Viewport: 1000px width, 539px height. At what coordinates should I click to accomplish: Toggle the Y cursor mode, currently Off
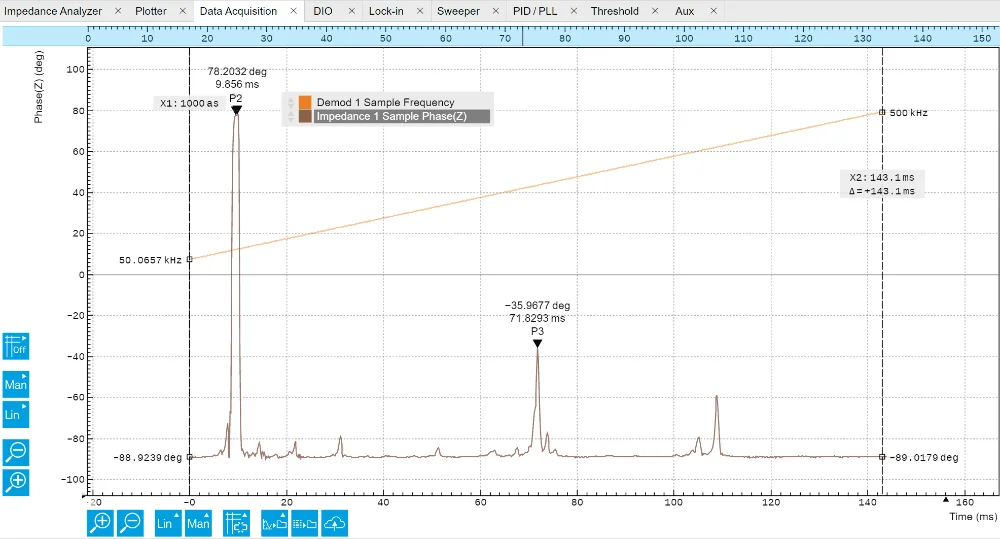pyautogui.click(x=16, y=346)
